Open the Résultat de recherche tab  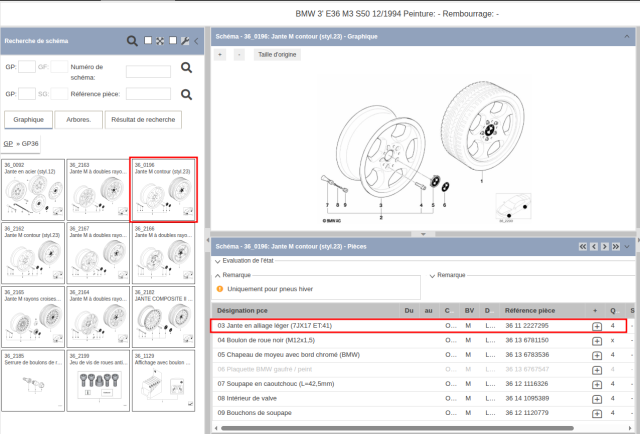[x=143, y=120]
